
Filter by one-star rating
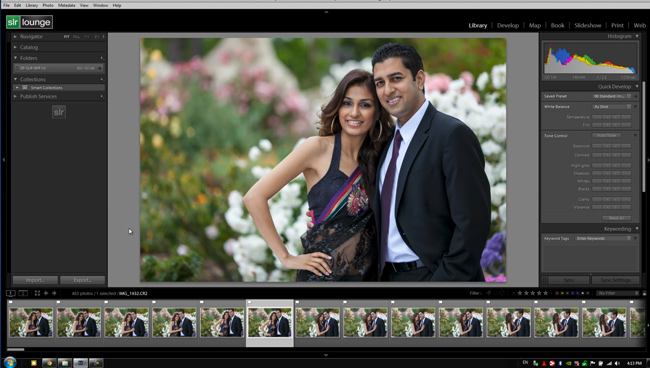[x=520, y=293]
